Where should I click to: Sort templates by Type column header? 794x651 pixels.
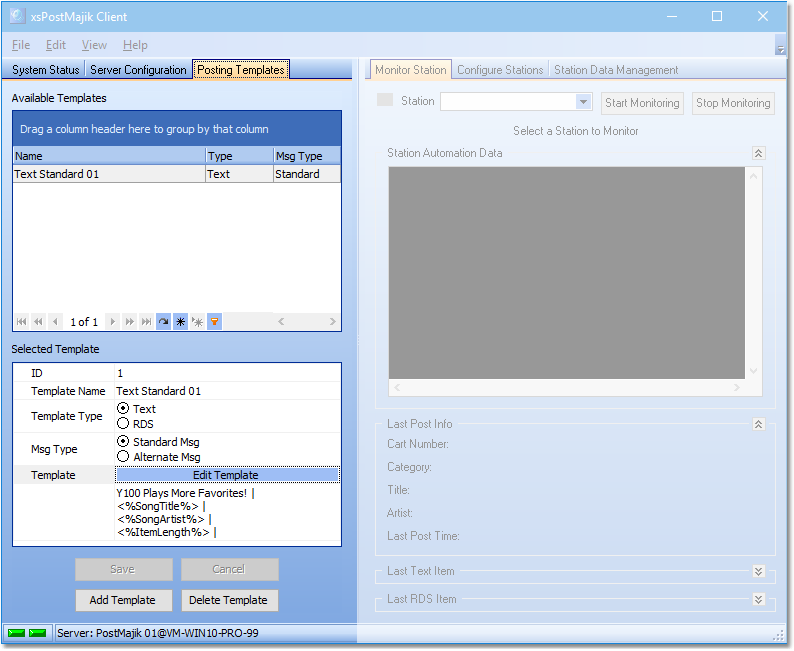[239, 156]
